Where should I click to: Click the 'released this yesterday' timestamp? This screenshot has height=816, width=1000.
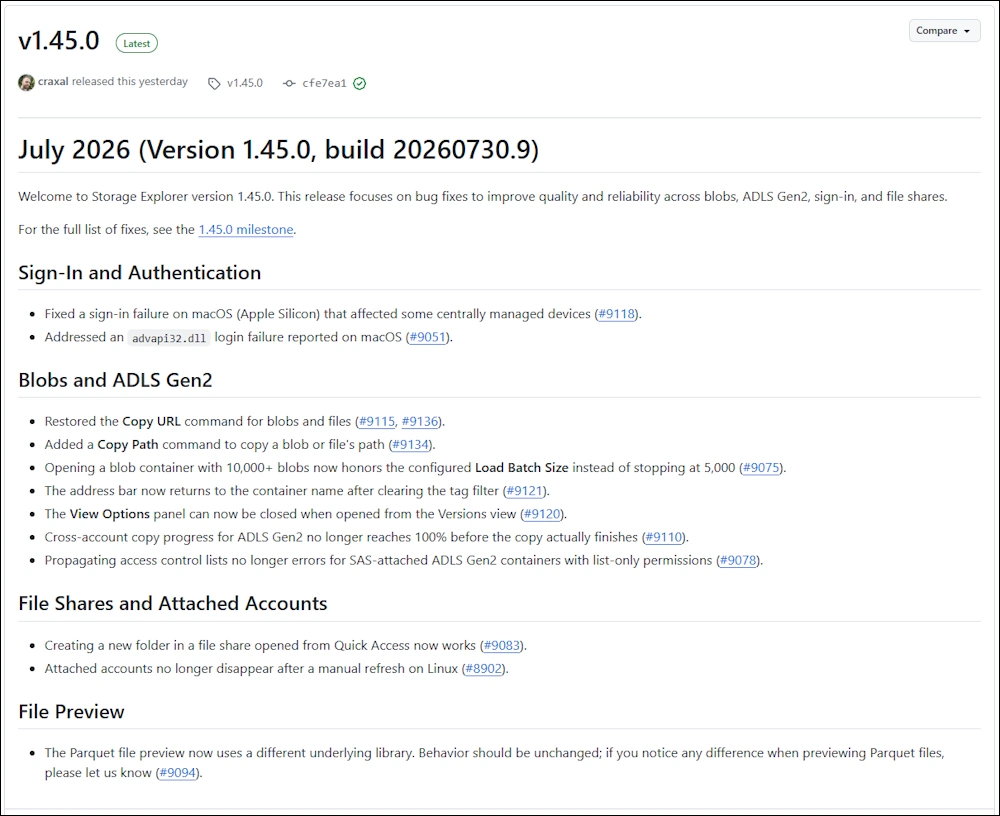tap(129, 82)
